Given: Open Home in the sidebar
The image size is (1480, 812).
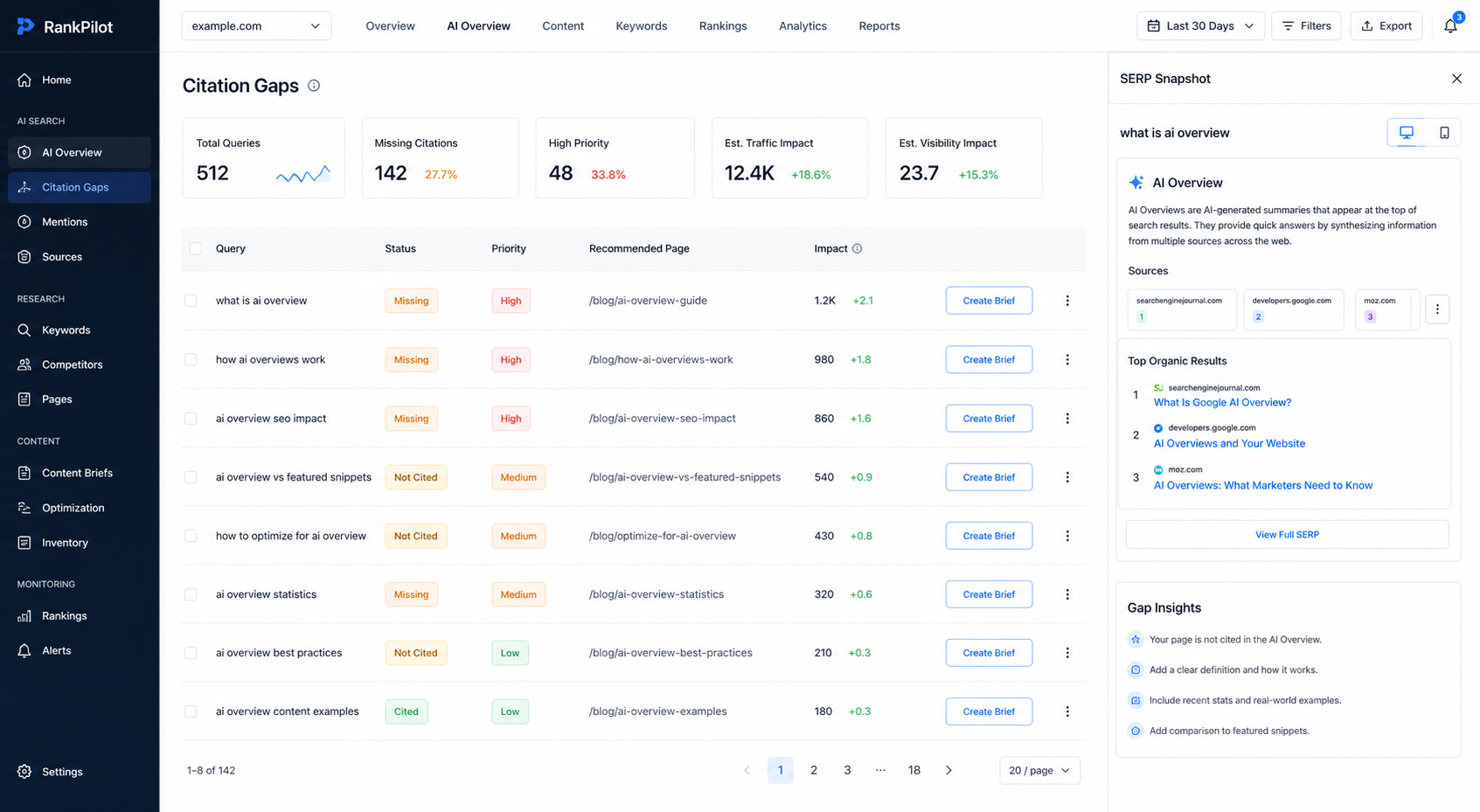Looking at the screenshot, I should [80, 80].
